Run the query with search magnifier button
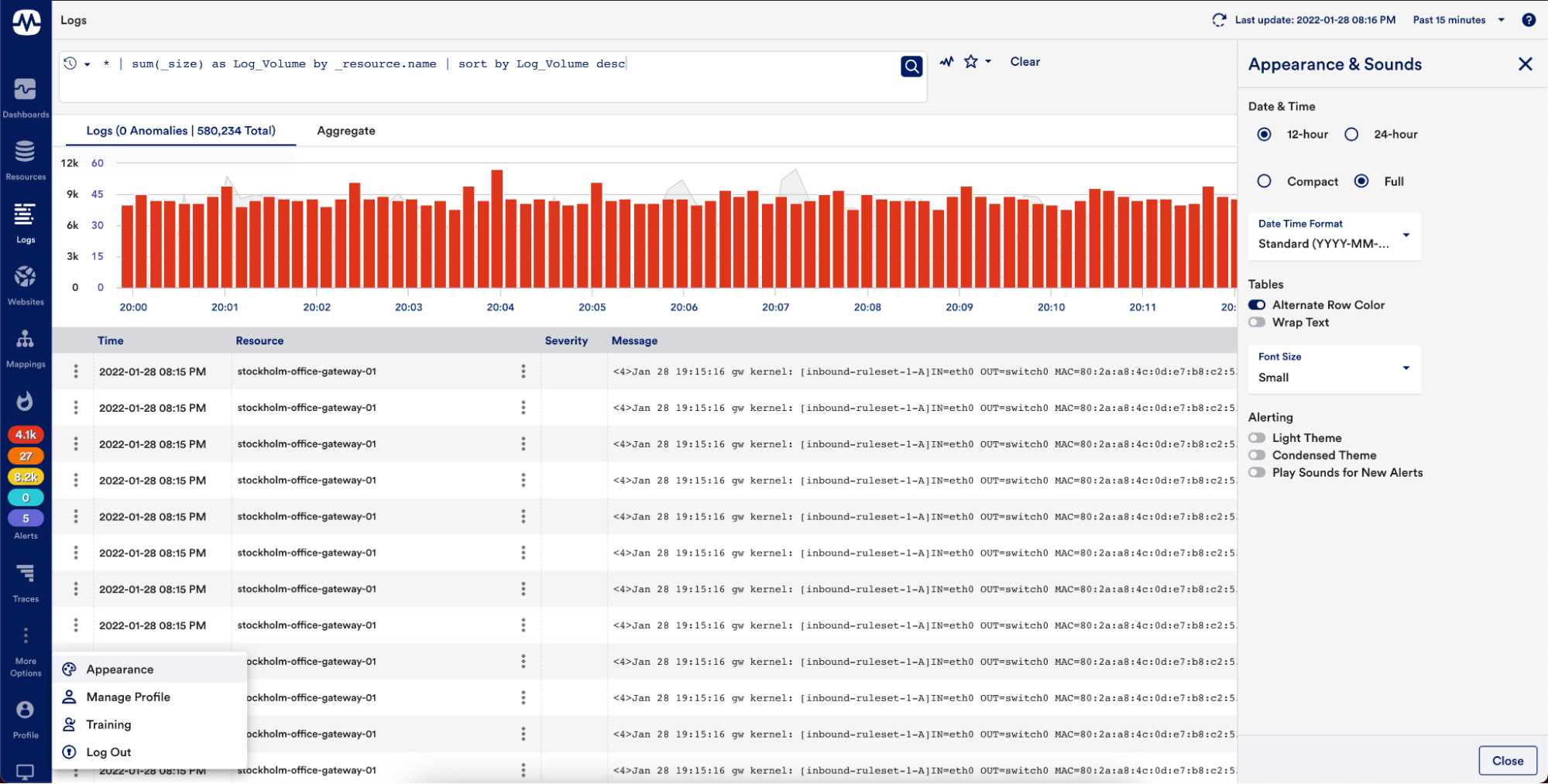 tap(911, 67)
